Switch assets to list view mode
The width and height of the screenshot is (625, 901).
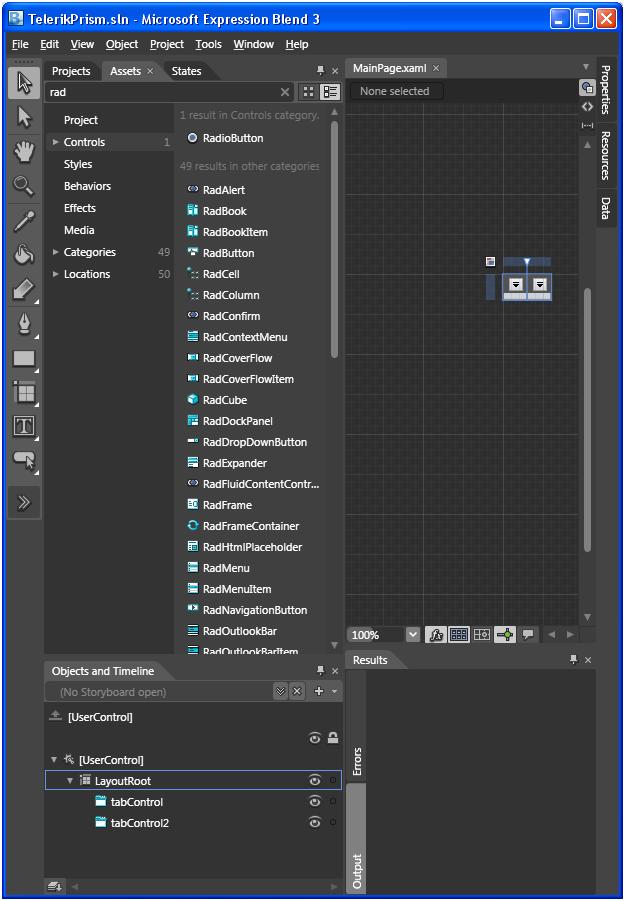pos(330,92)
